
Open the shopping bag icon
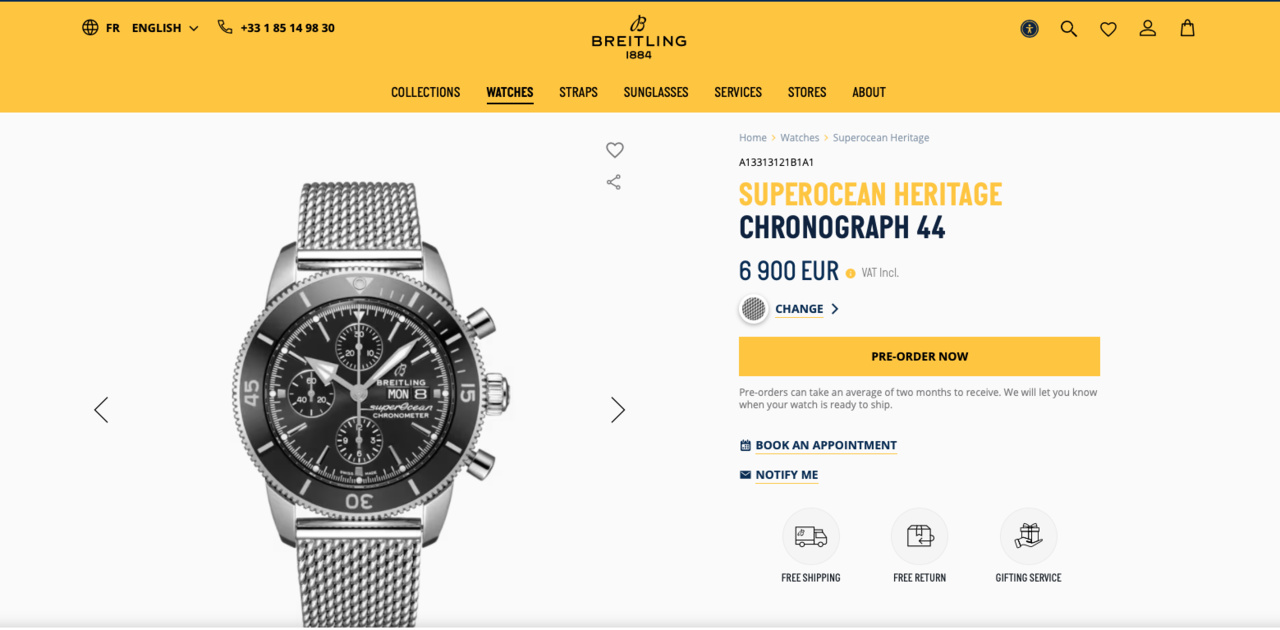coord(1187,28)
